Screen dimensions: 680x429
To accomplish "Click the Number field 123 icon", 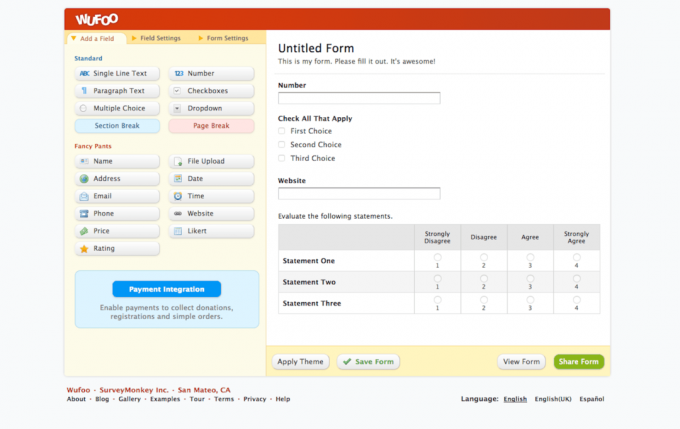I will [x=179, y=73].
